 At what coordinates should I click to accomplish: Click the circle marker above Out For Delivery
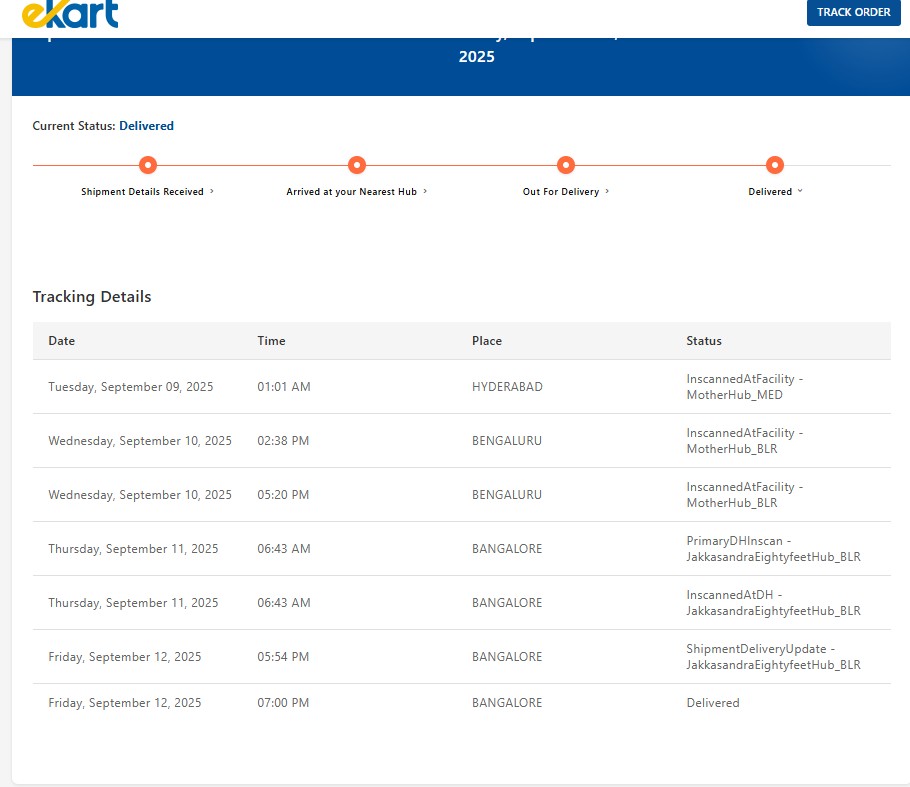coord(566,165)
